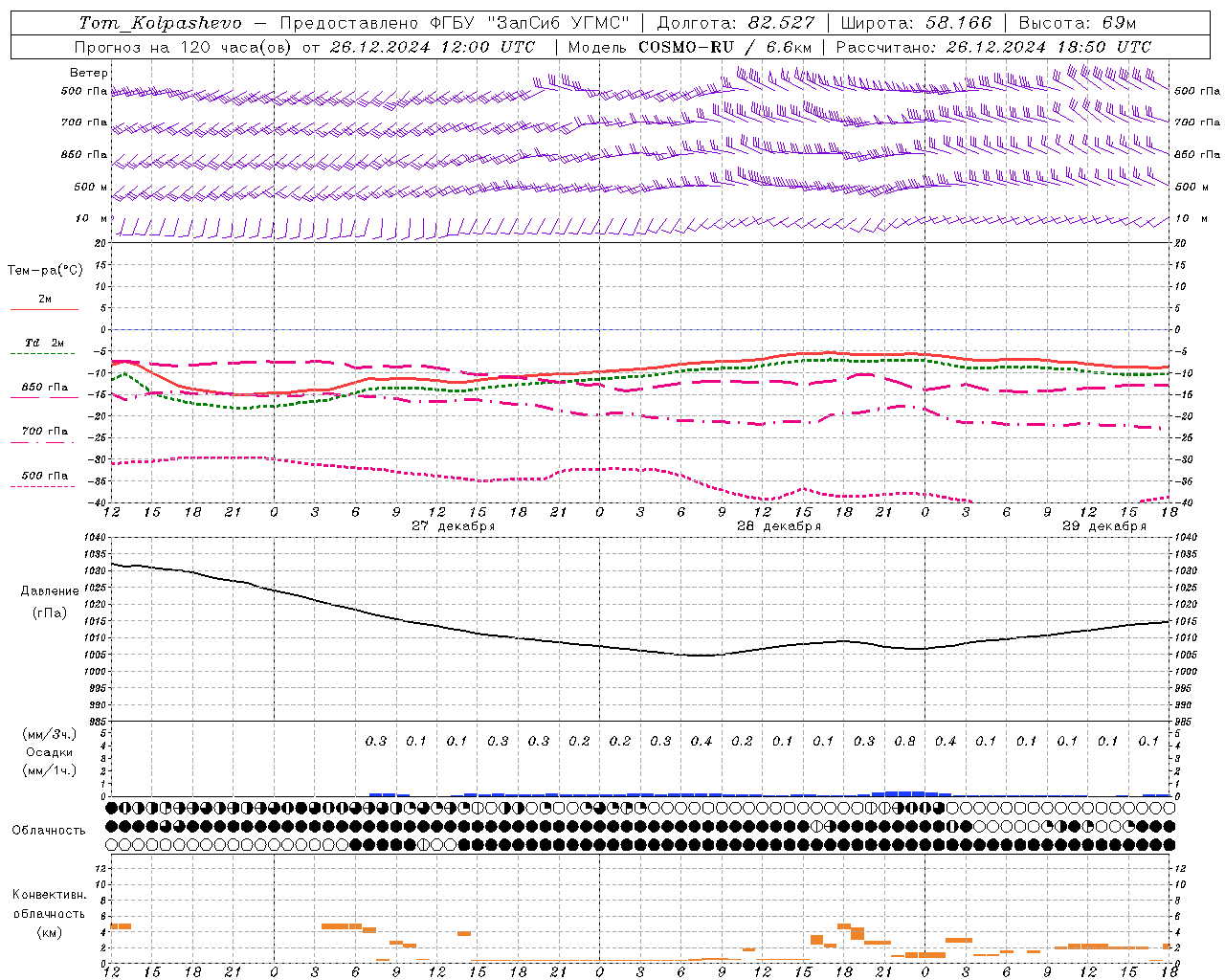The height and width of the screenshot is (980, 1225).
Task: Click the 'Давление' pressure panel label
Action: coord(50,591)
